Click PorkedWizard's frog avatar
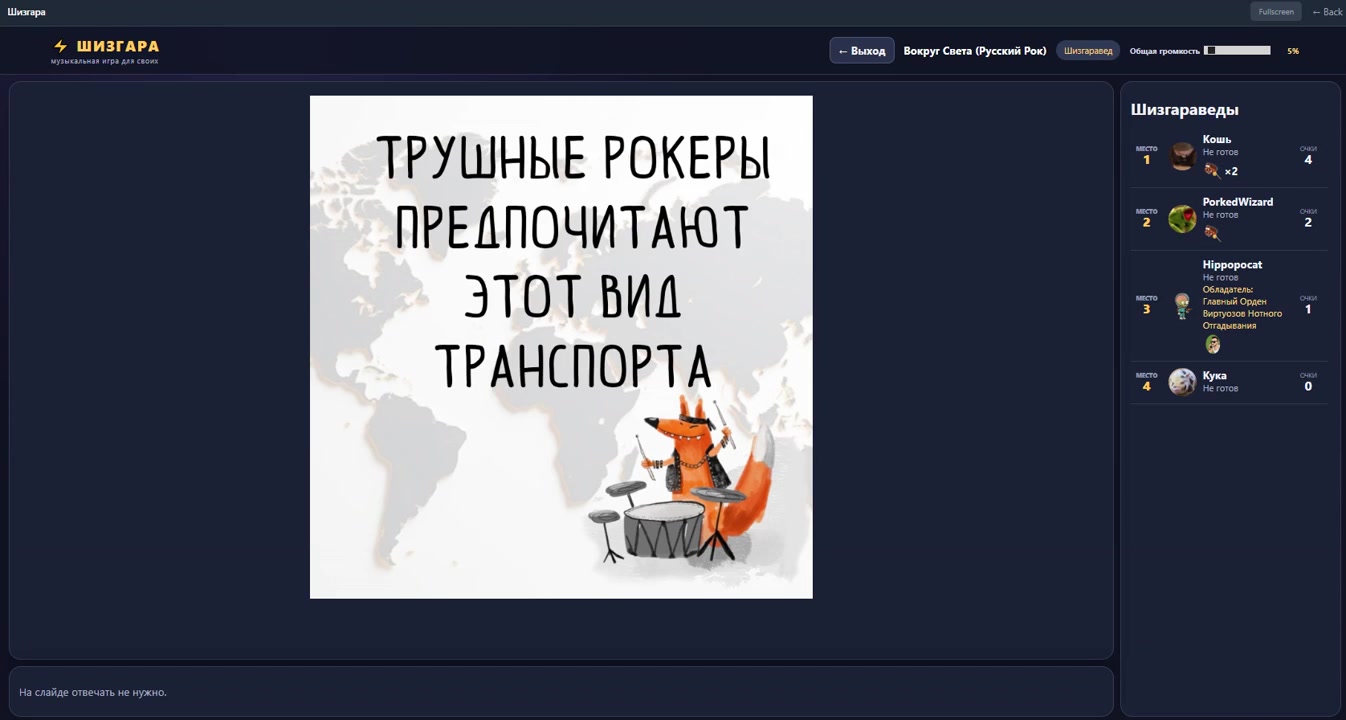Viewport: 1346px width, 720px height. 1182,219
